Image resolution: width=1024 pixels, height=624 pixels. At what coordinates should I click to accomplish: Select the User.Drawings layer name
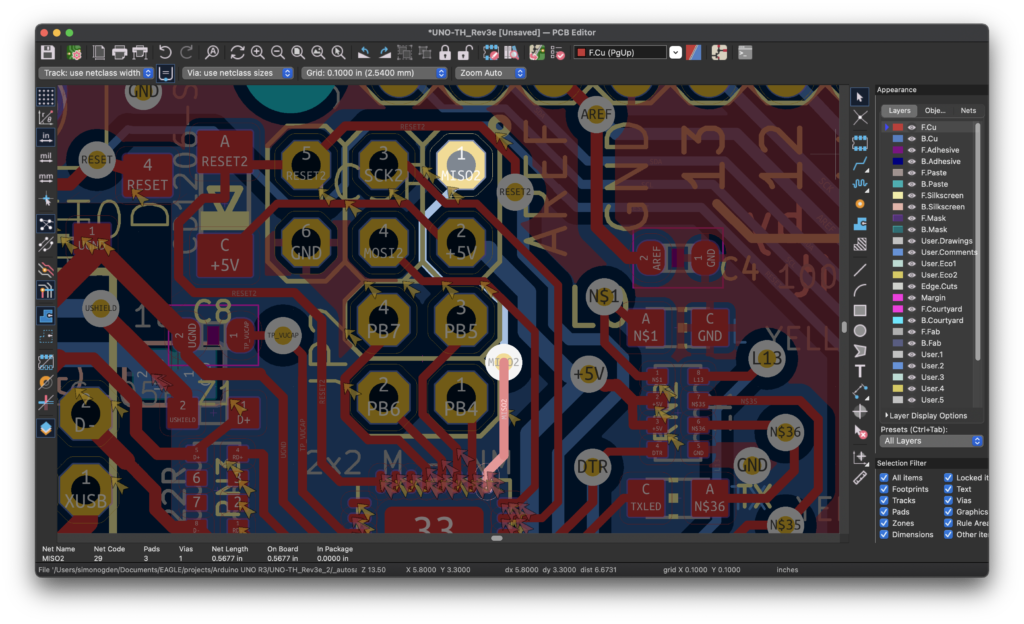[946, 242]
